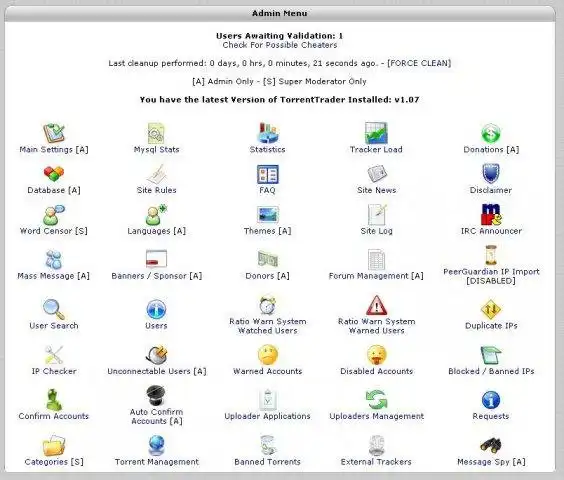Open the Forum Management document icon
This screenshot has width=564, height=480.
tap(376, 260)
